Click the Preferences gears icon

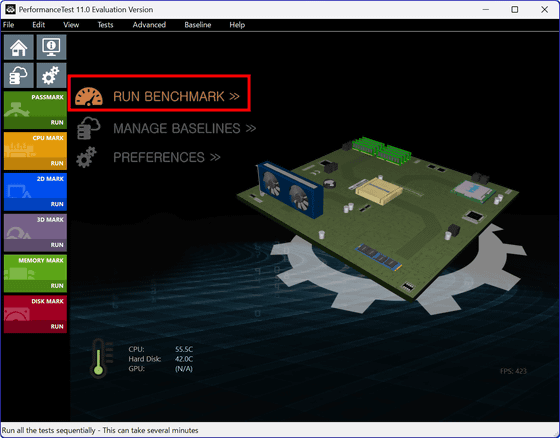pos(86,157)
